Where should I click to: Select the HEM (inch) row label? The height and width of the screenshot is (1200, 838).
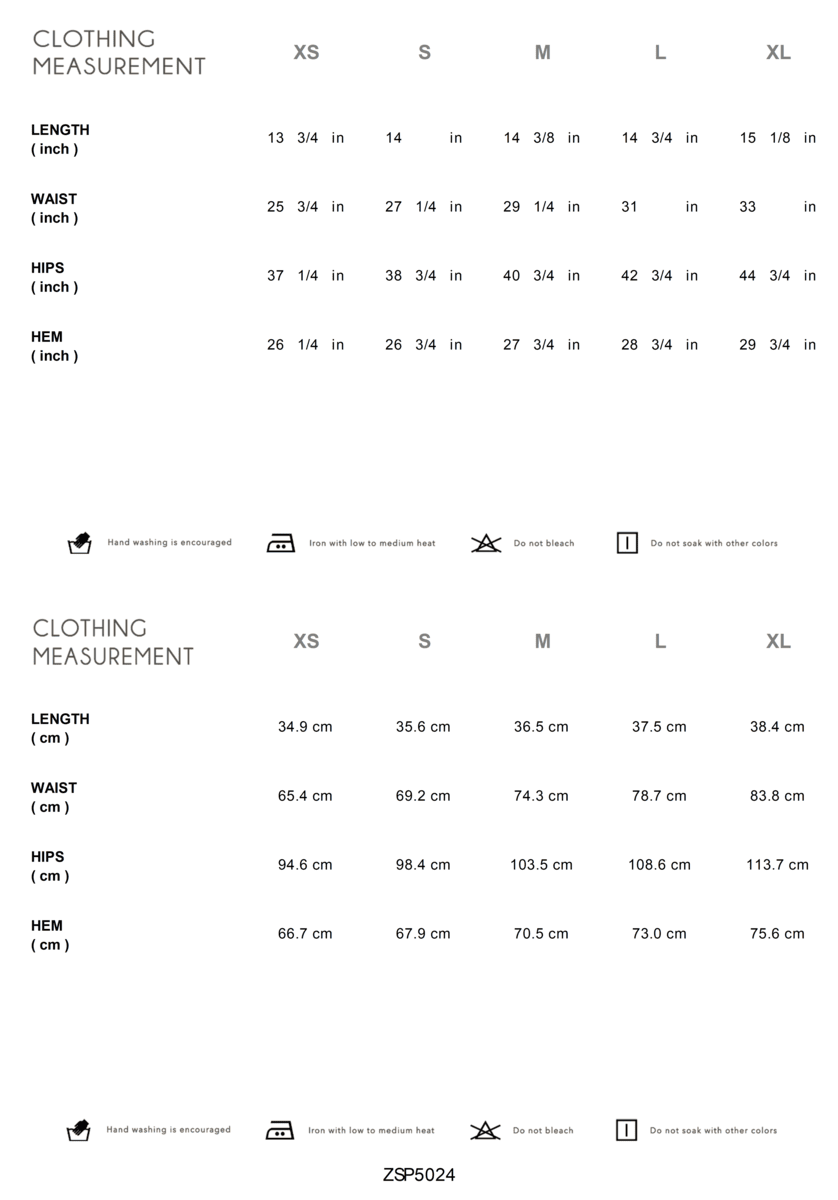click(x=54, y=346)
